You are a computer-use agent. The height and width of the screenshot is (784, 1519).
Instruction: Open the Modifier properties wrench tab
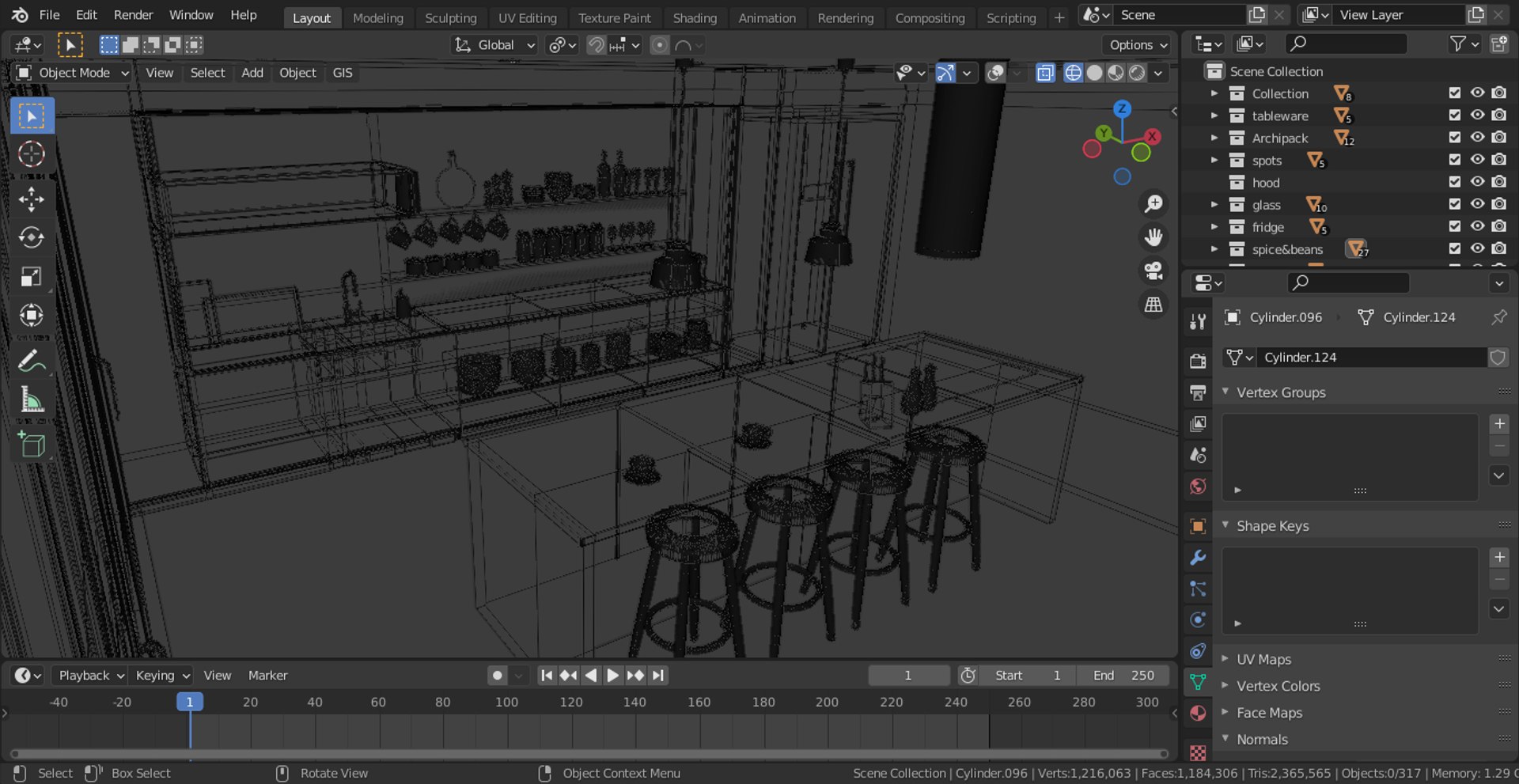tap(1198, 558)
